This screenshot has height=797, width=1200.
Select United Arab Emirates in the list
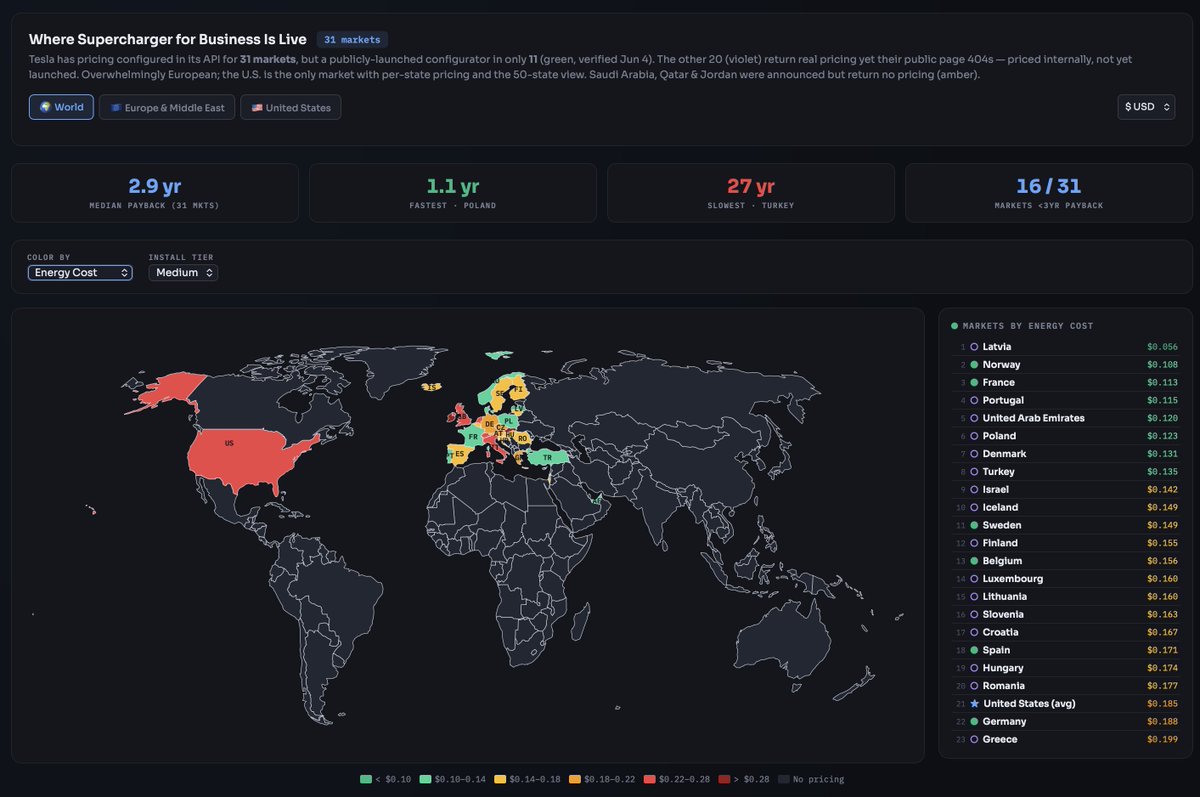coord(1065,418)
